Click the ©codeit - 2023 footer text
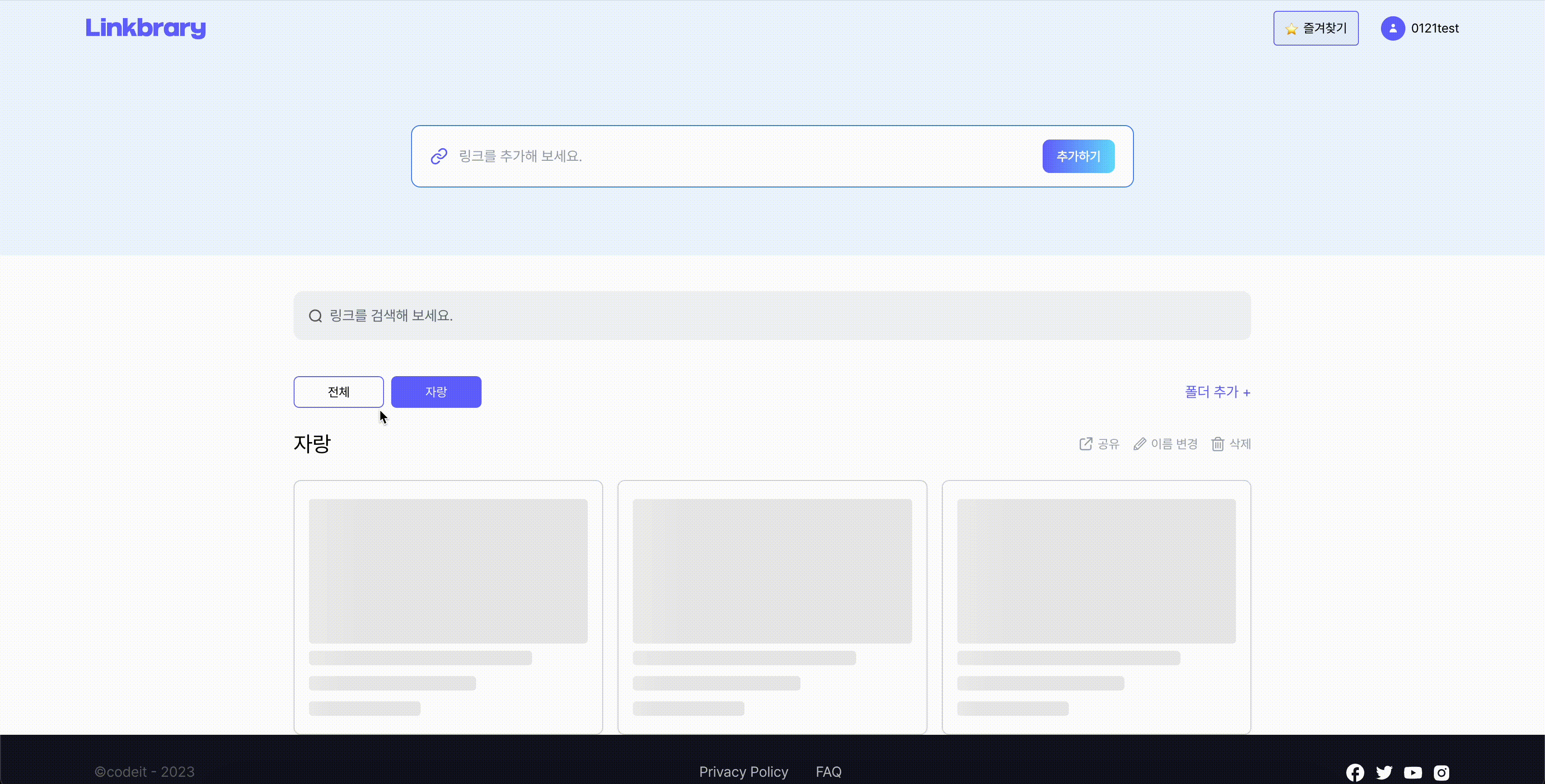The image size is (1545, 784). (x=145, y=772)
